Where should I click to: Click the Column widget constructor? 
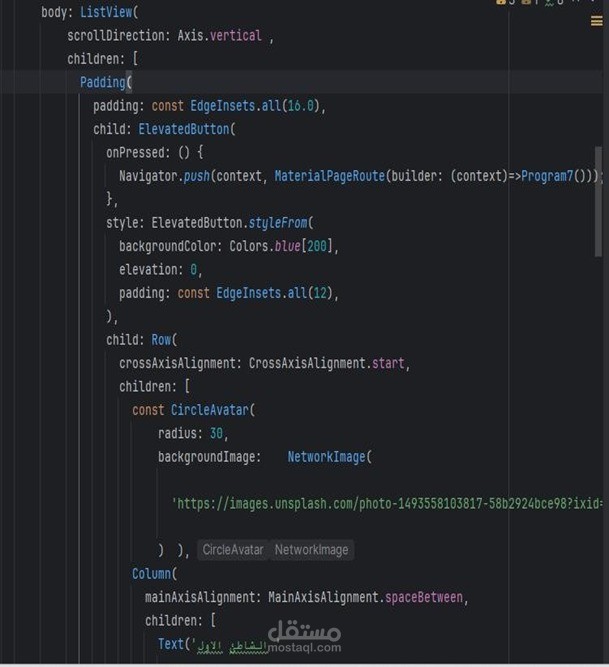coord(151,573)
